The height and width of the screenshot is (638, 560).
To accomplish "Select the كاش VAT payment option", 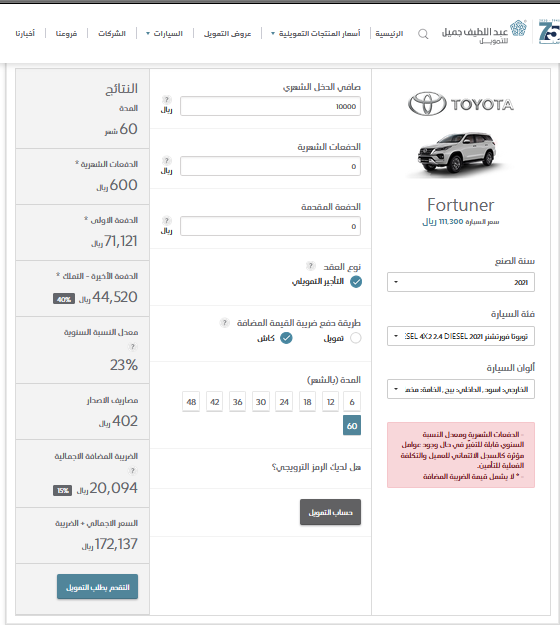I will pos(286,338).
